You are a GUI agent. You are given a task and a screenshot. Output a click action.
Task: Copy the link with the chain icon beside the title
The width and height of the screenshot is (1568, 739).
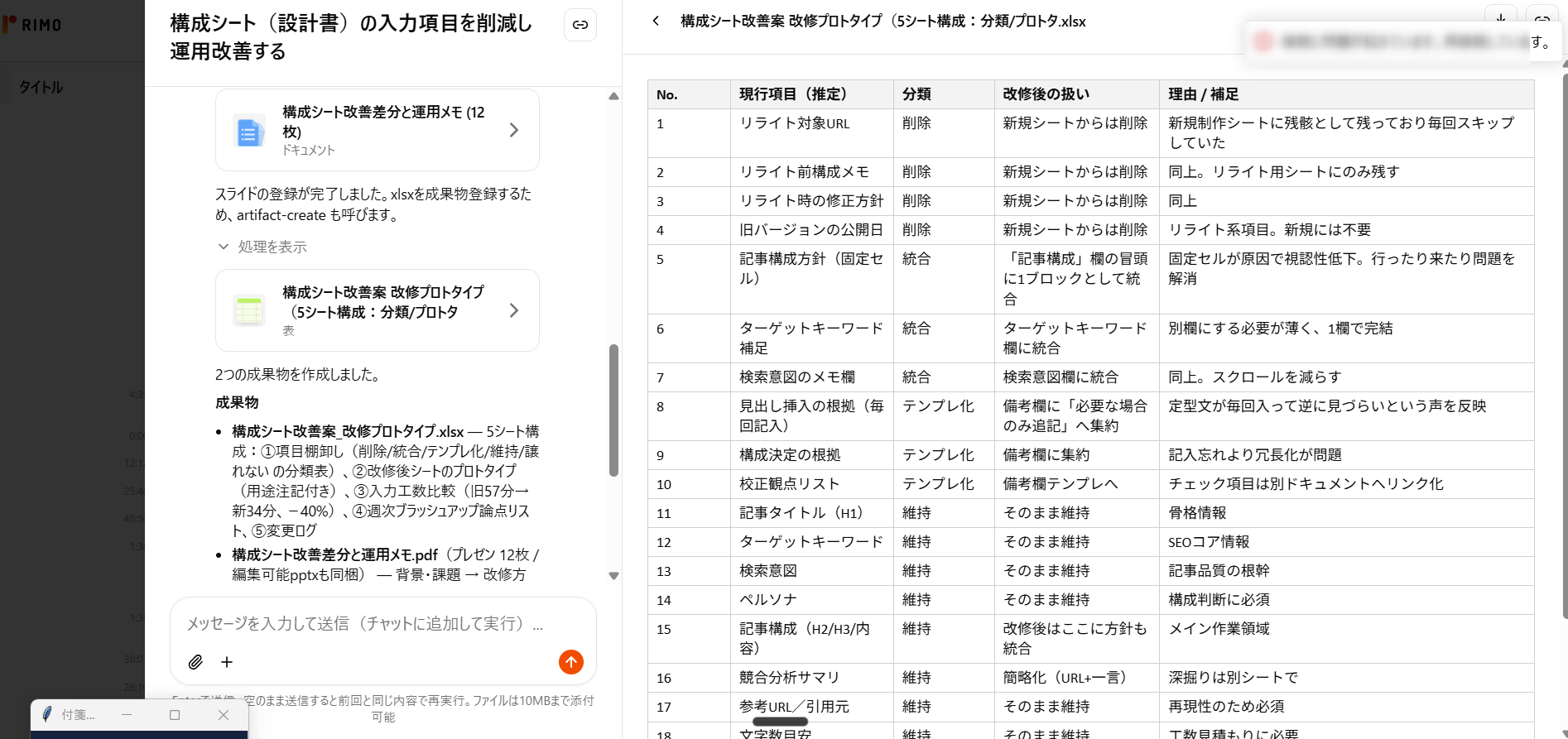tap(580, 25)
